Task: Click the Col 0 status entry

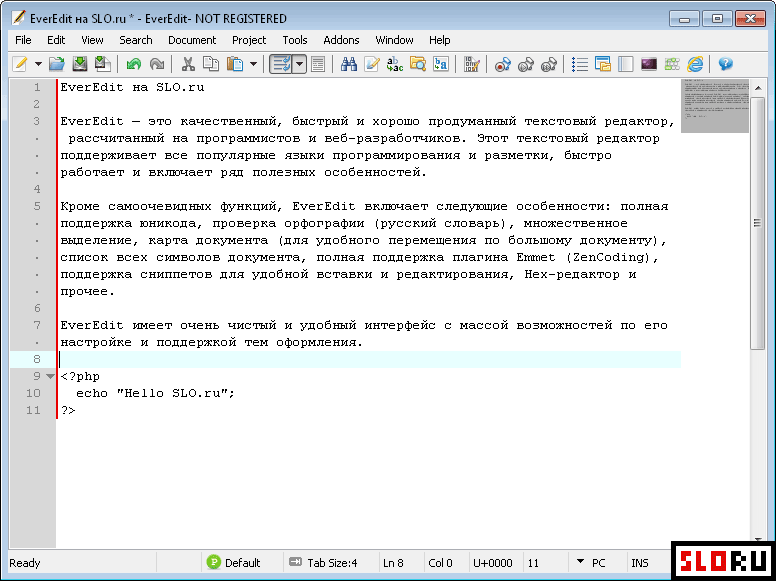Action: click(x=440, y=563)
